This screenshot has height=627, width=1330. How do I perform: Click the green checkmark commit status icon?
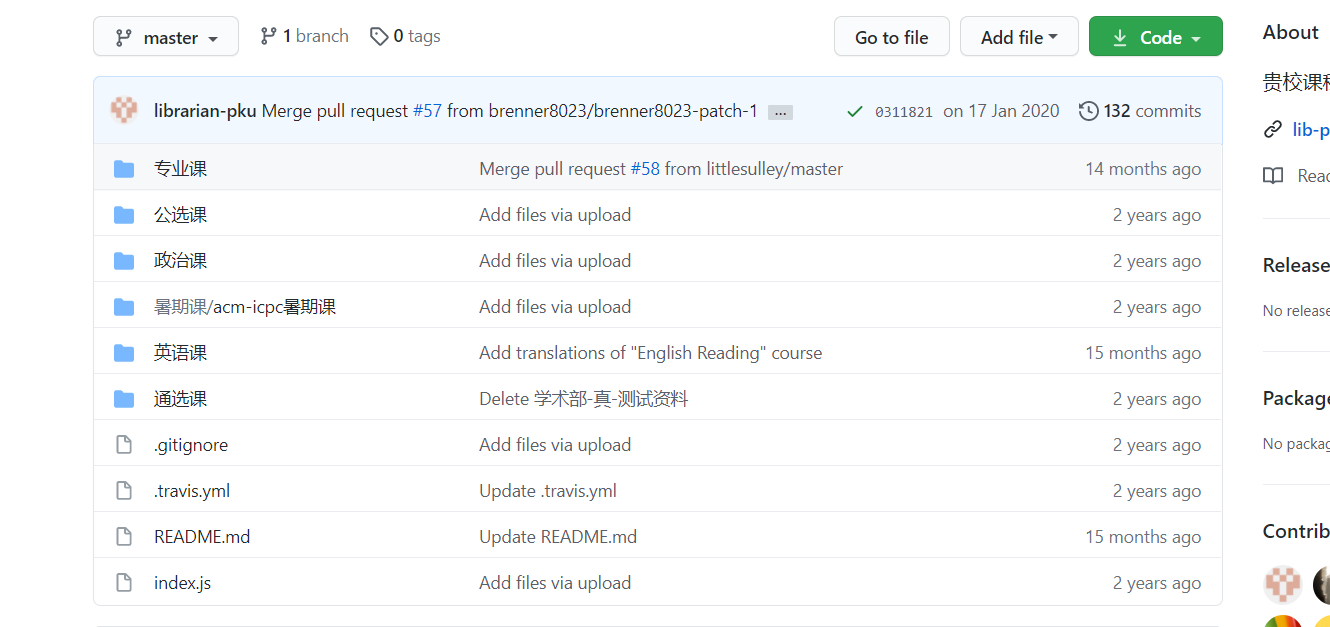pyautogui.click(x=854, y=111)
